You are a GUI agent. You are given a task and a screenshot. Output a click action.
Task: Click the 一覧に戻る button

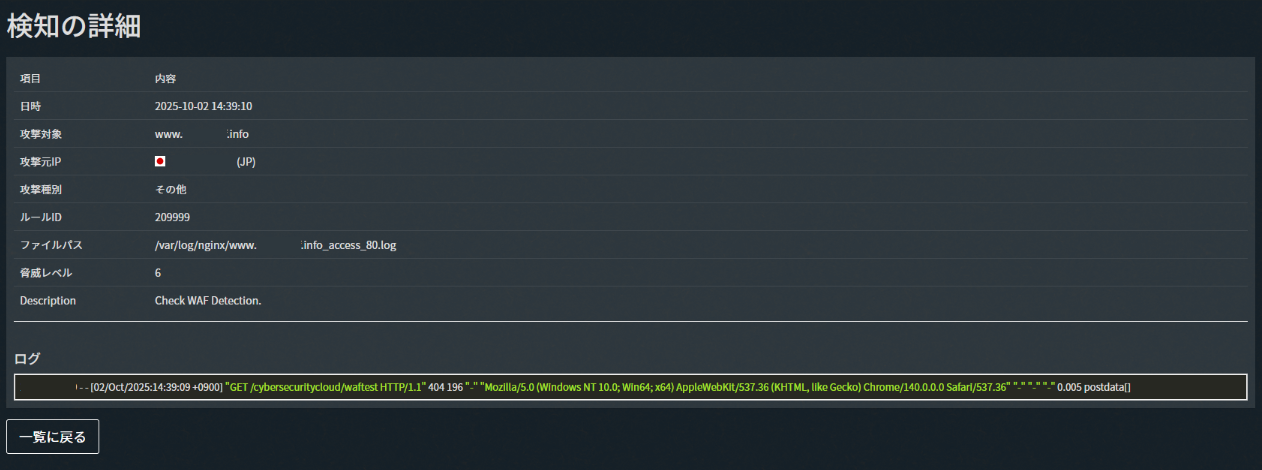pyautogui.click(x=52, y=437)
